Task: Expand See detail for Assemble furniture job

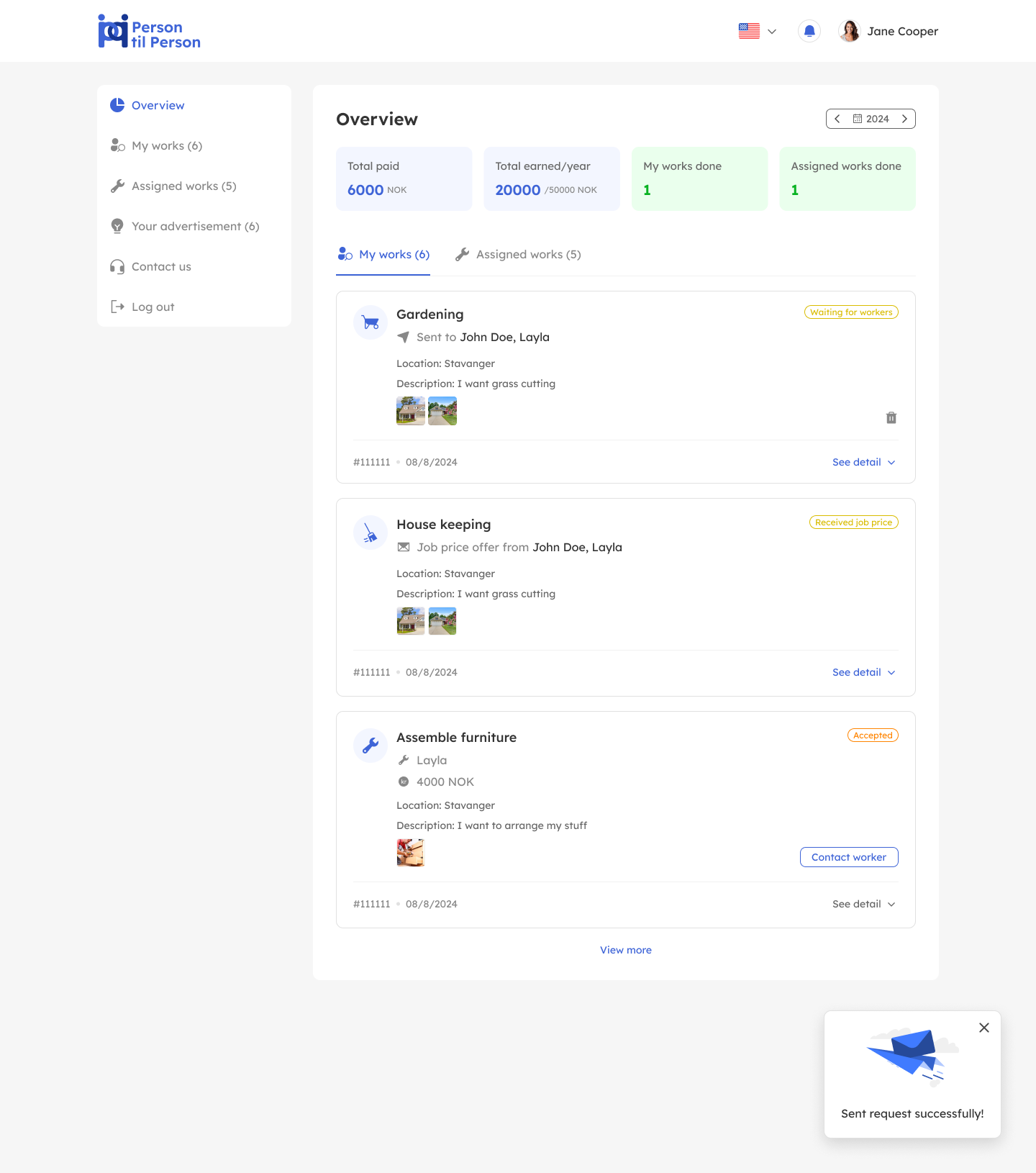Action: 863,904
